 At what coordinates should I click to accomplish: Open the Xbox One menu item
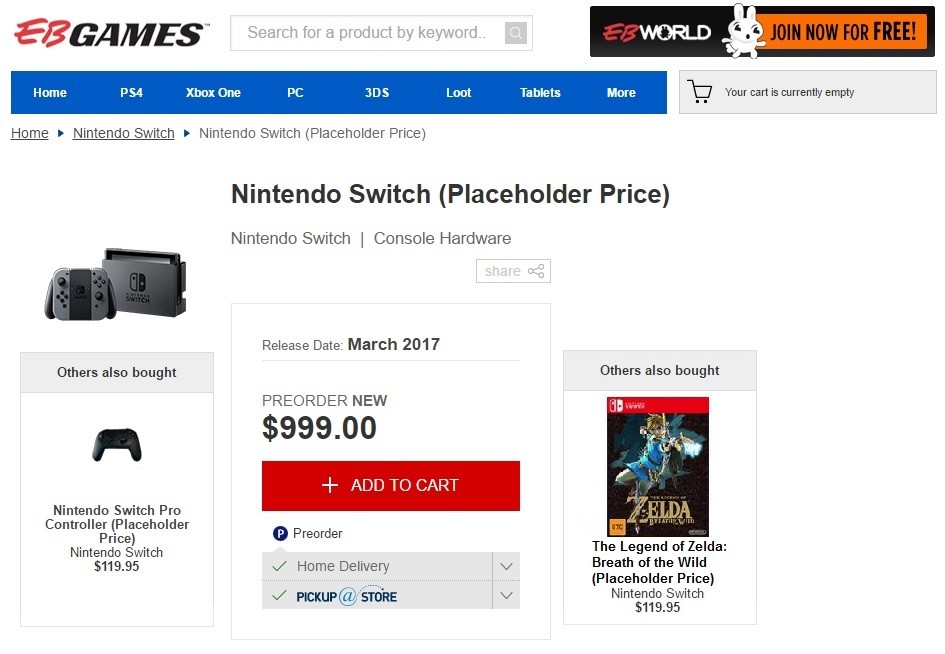213,93
